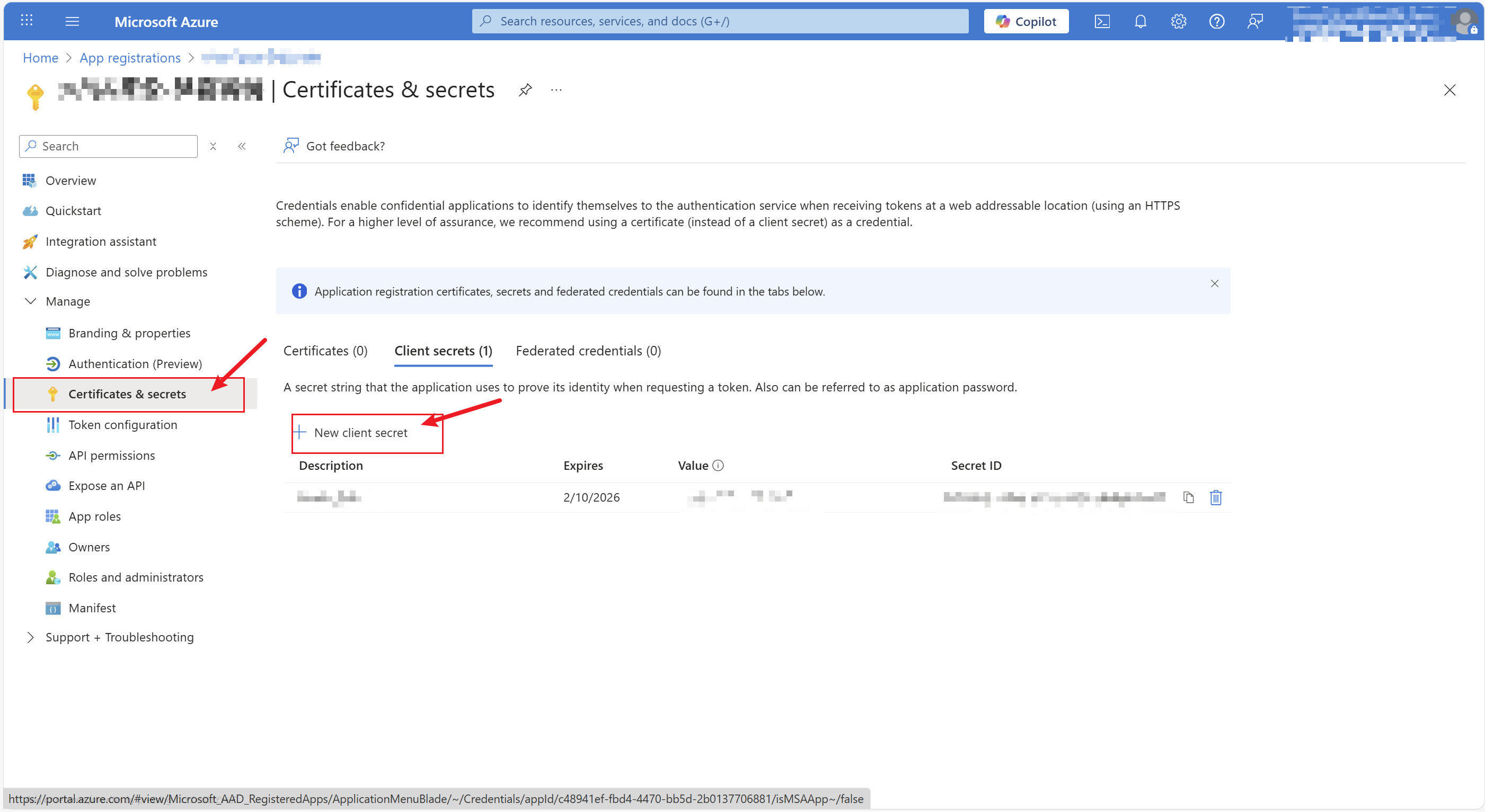The image size is (1485, 812).
Task: Expand Support + Troubleshooting section
Action: click(x=31, y=637)
